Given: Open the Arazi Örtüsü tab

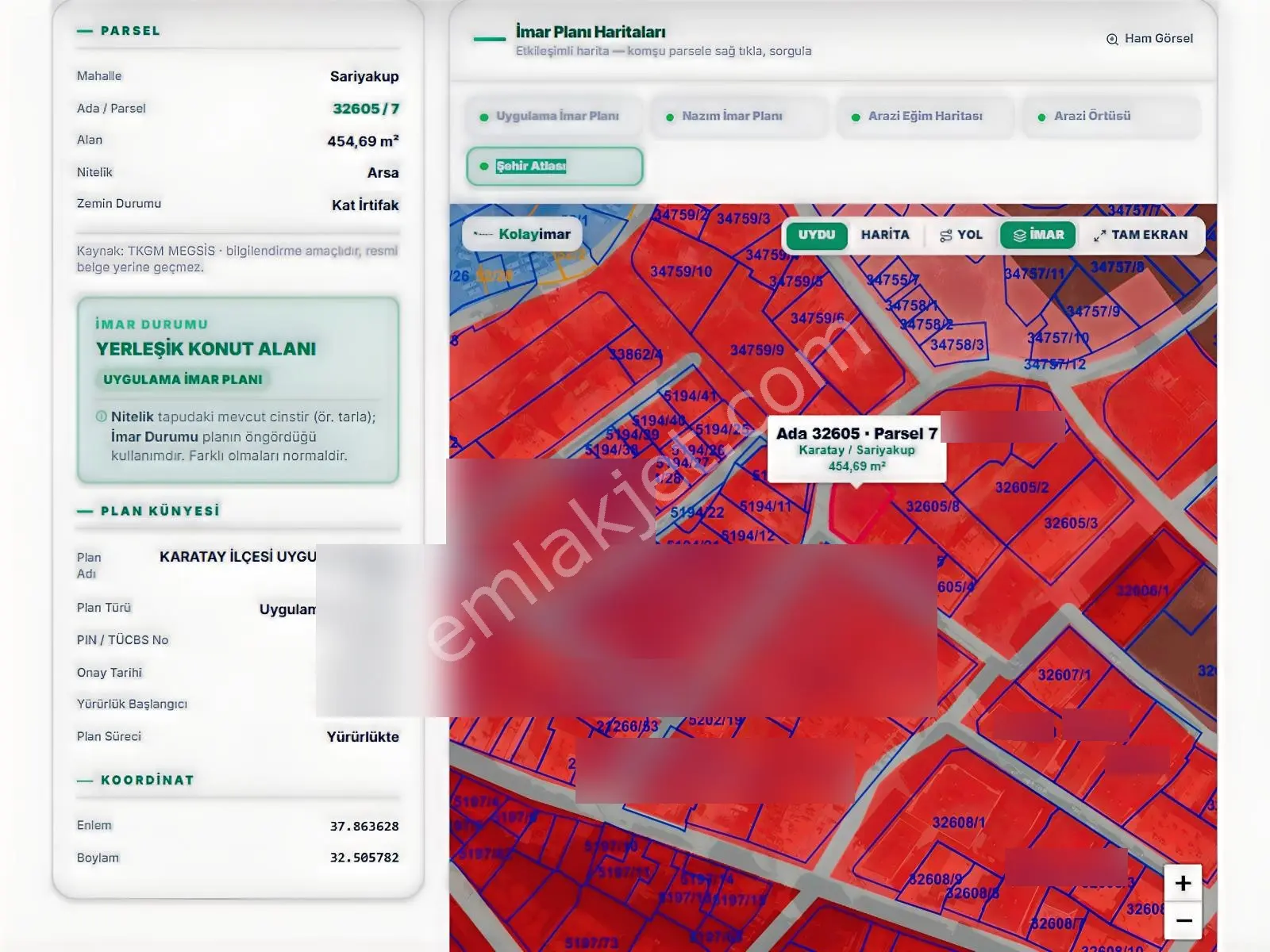Looking at the screenshot, I should (x=1111, y=117).
